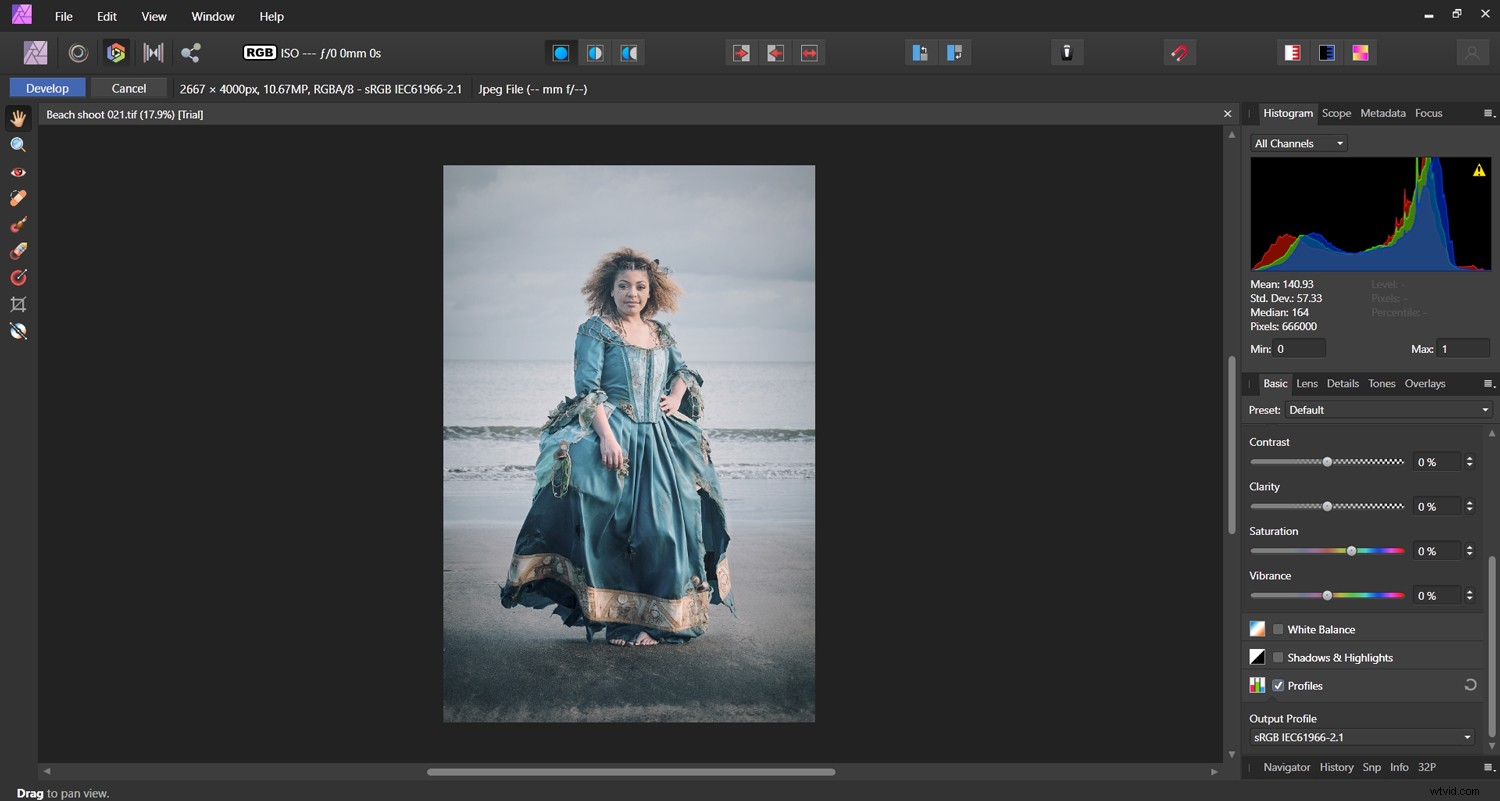Click the Develop button
The width and height of the screenshot is (1500, 801).
click(46, 88)
